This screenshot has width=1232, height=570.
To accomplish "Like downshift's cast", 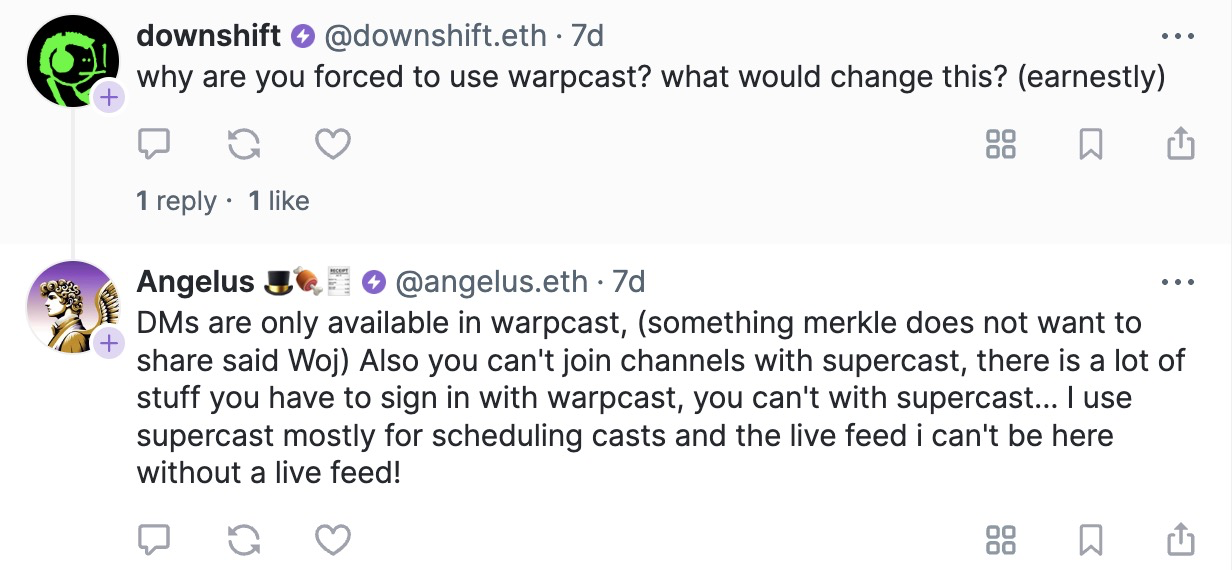I will [x=333, y=146].
